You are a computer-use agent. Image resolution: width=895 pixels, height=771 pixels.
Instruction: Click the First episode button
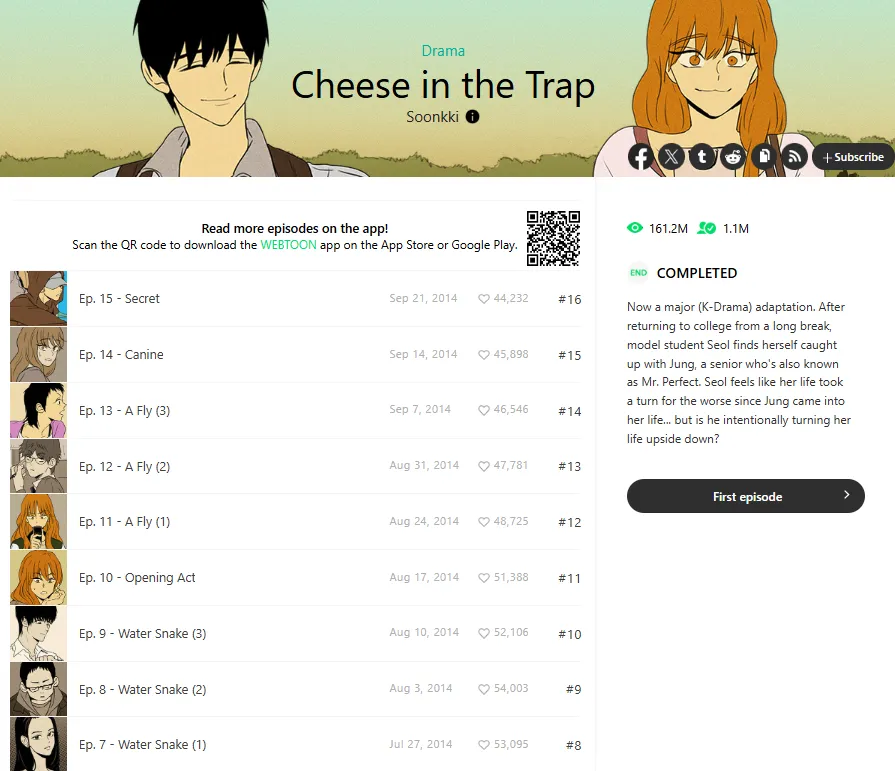(745, 496)
